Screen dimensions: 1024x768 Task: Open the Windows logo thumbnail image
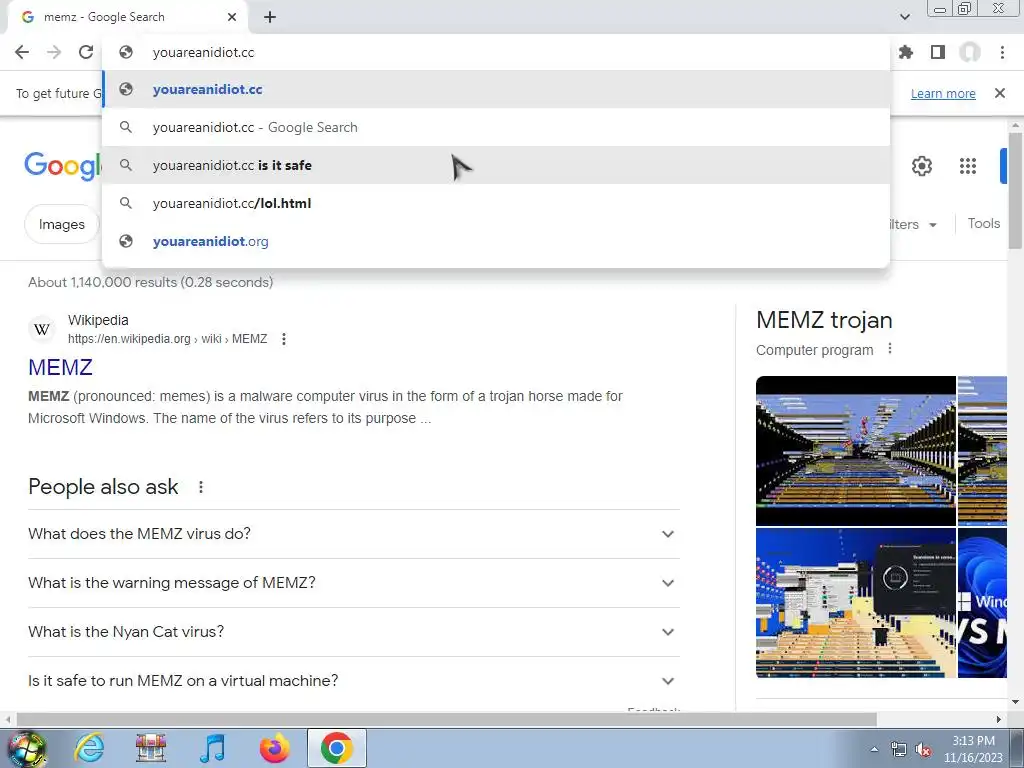coord(982,603)
